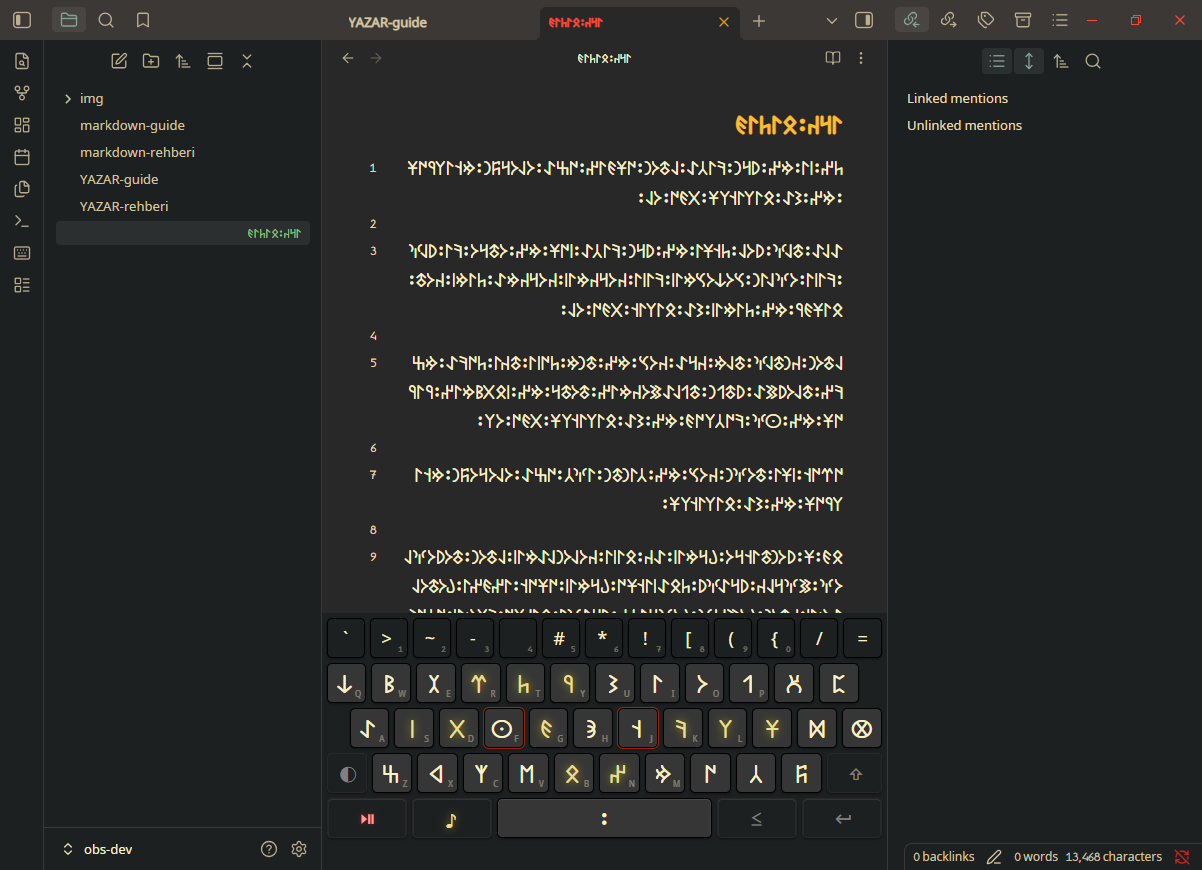The height and width of the screenshot is (870, 1202).
Task: Expand the img folder
Action: pyautogui.click(x=68, y=99)
